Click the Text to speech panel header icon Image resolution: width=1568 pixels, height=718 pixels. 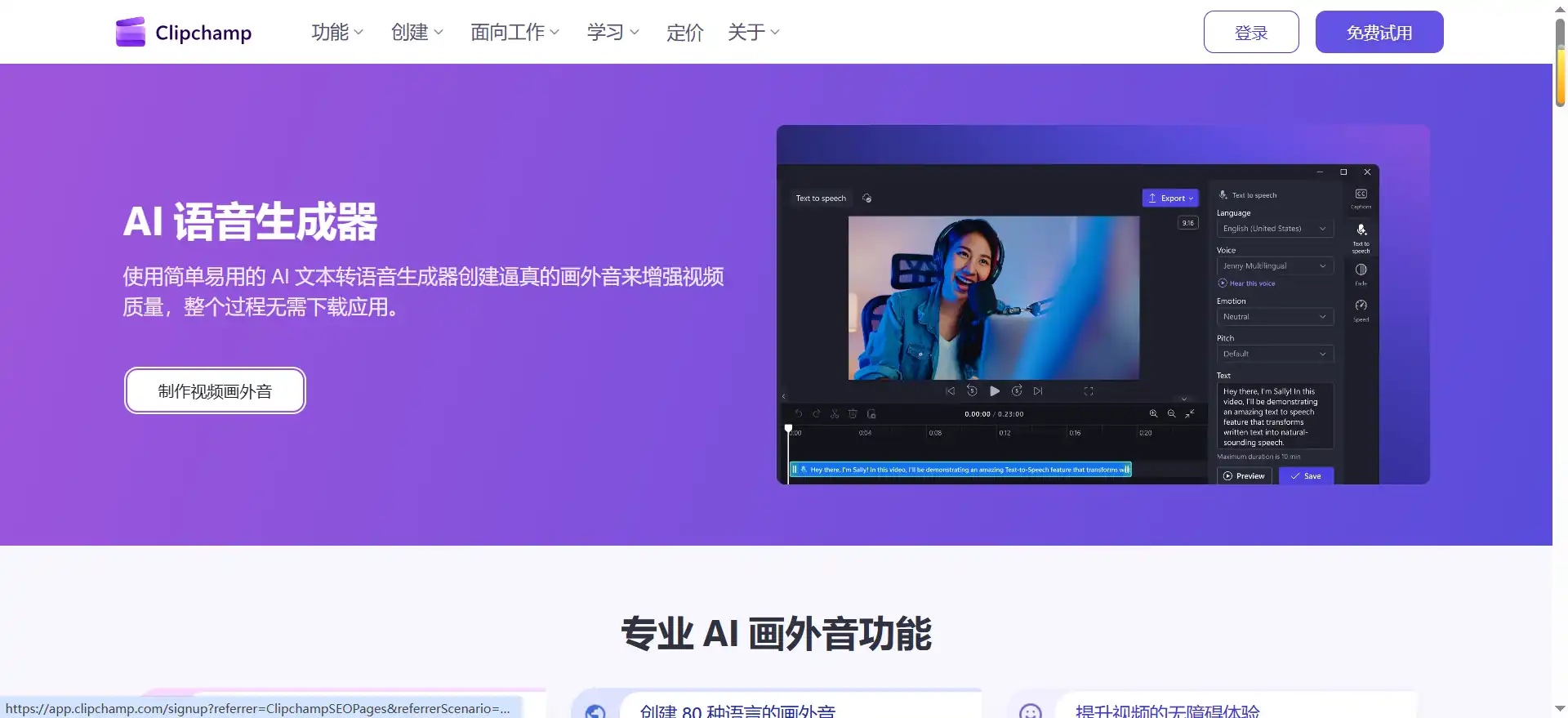(1223, 194)
